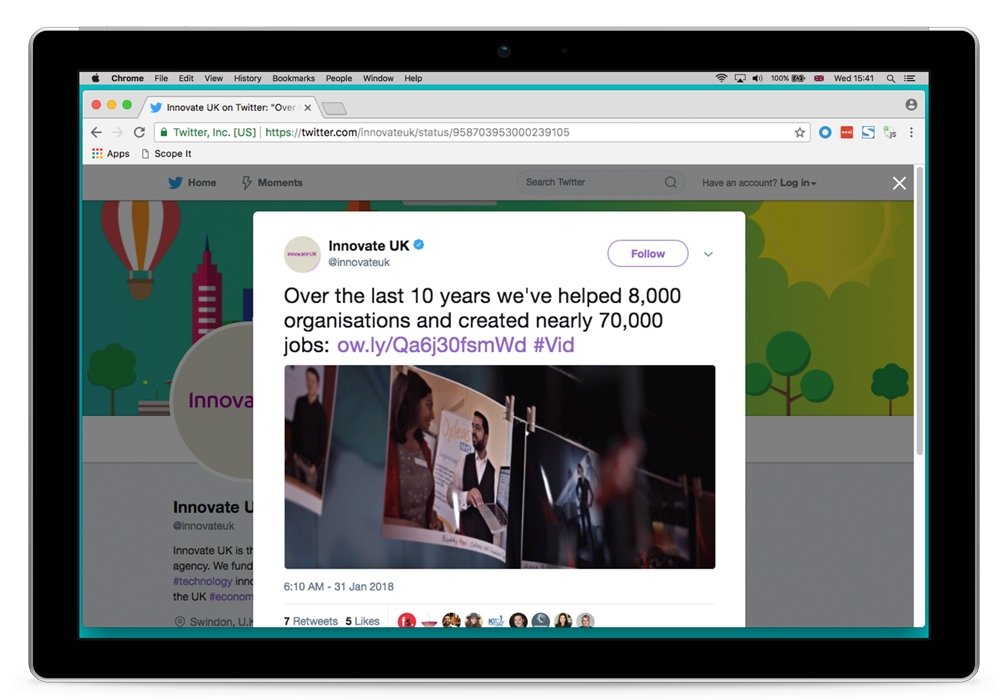Click the verified badge beside Innovate UK

tap(419, 245)
